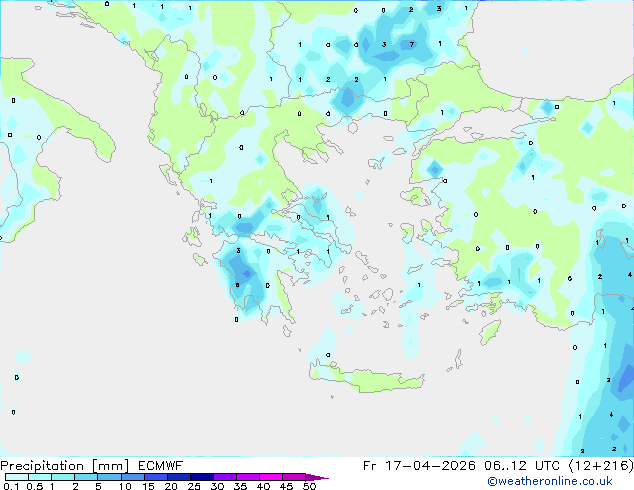
Task: Click the legend label '0.1'
Action: pyautogui.click(x=11, y=486)
